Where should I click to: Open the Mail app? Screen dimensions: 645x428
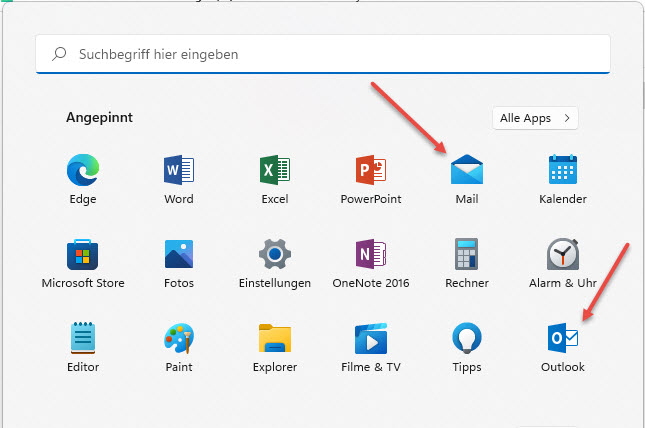466,172
